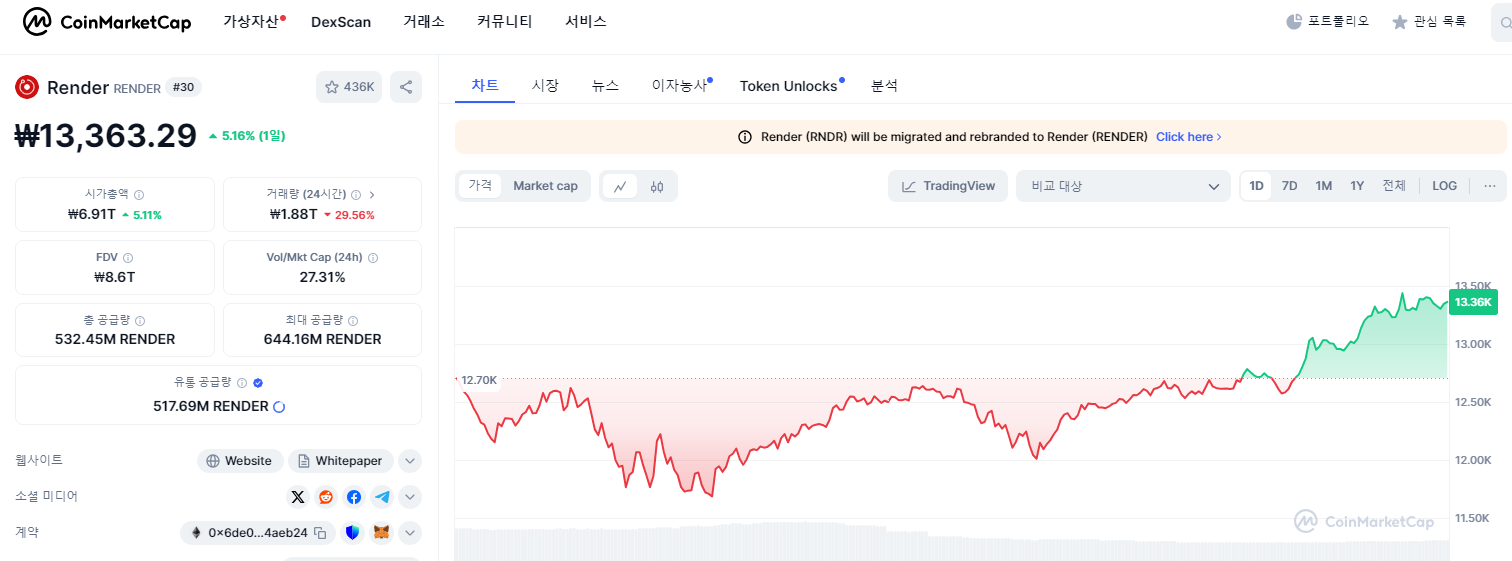Open the Reddit social link
This screenshot has height=561, width=1512.
point(326,497)
